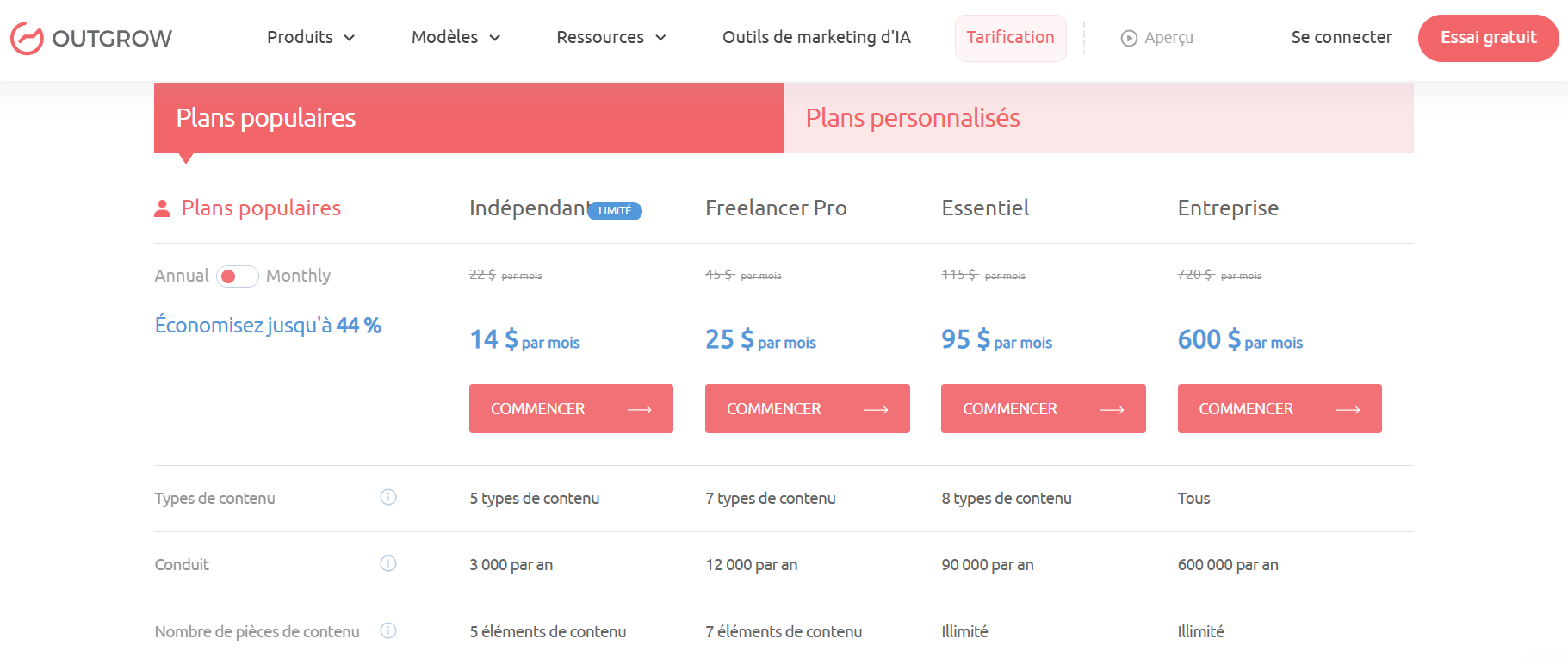Click the '5 types de contenu' cell
1568x664 pixels.
(x=535, y=498)
